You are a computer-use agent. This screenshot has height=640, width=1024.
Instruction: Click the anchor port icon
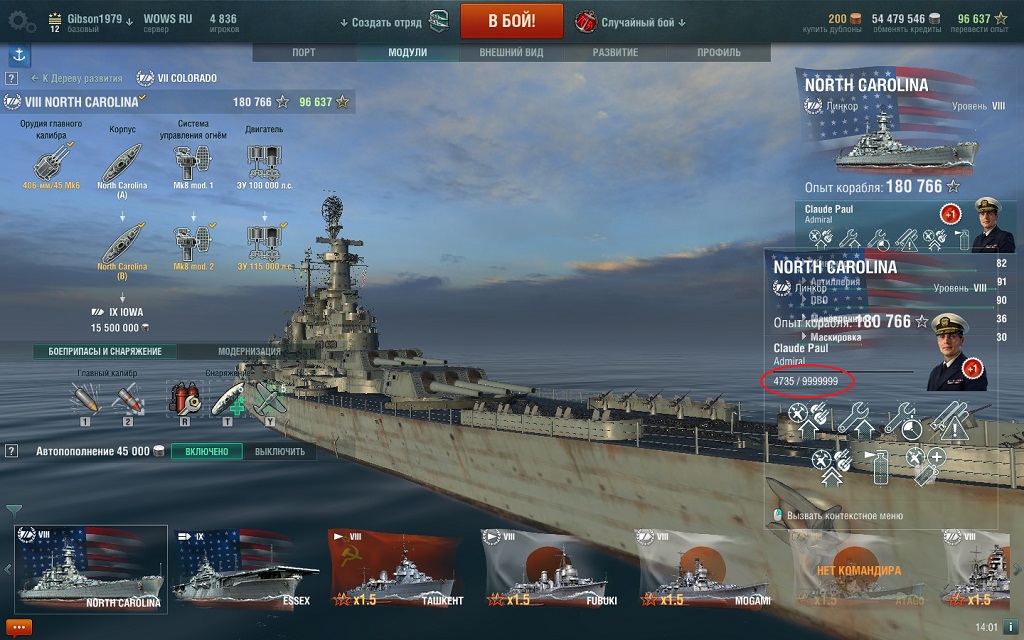19,56
